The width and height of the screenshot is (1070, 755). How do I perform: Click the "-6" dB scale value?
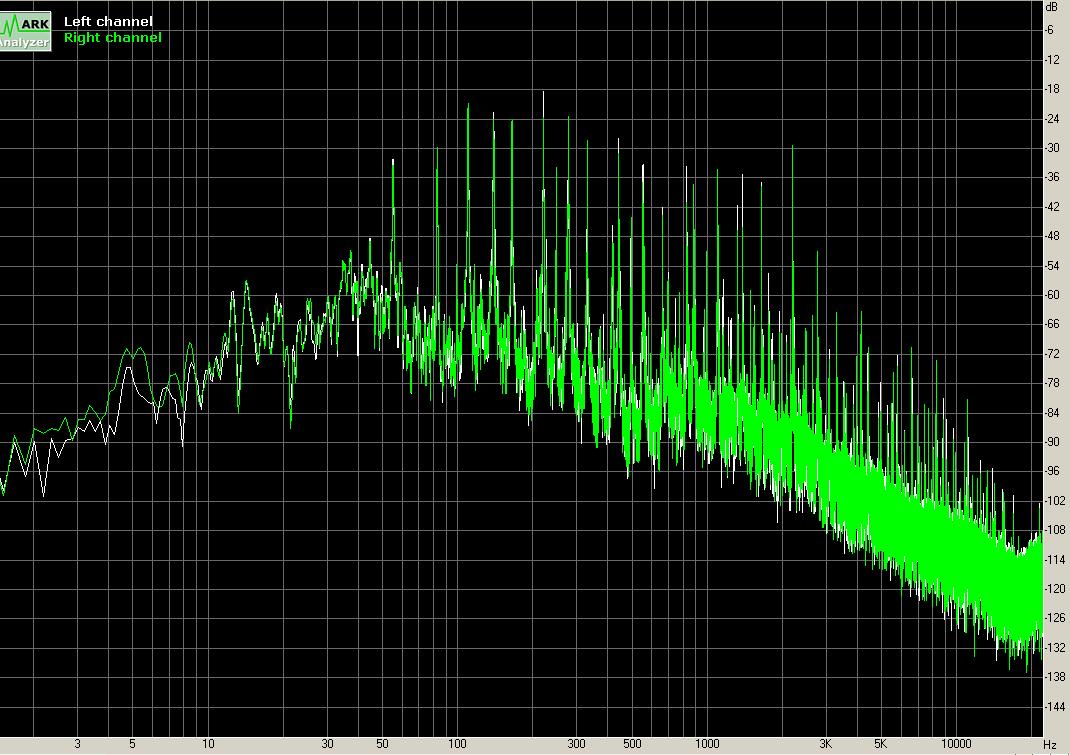(x=1050, y=30)
